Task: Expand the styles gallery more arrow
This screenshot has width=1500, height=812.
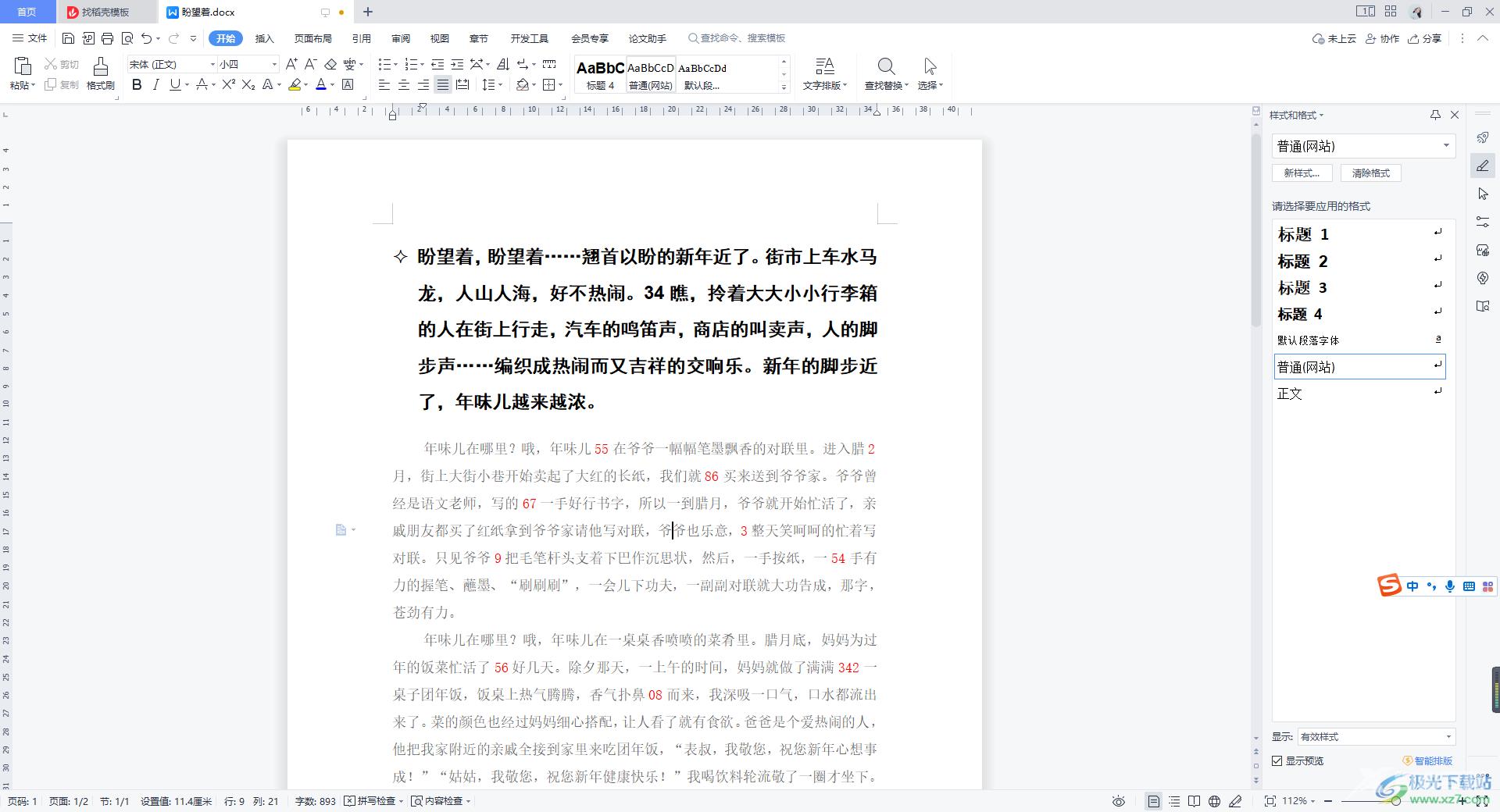Action: point(784,87)
